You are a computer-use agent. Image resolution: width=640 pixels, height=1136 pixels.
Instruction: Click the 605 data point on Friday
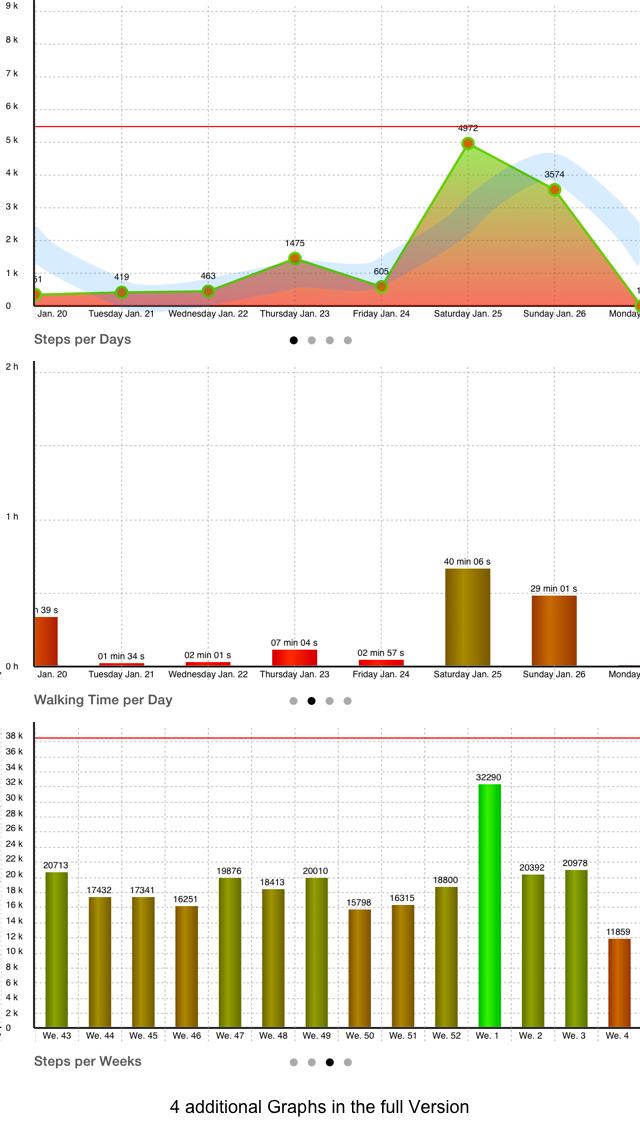[x=381, y=287]
